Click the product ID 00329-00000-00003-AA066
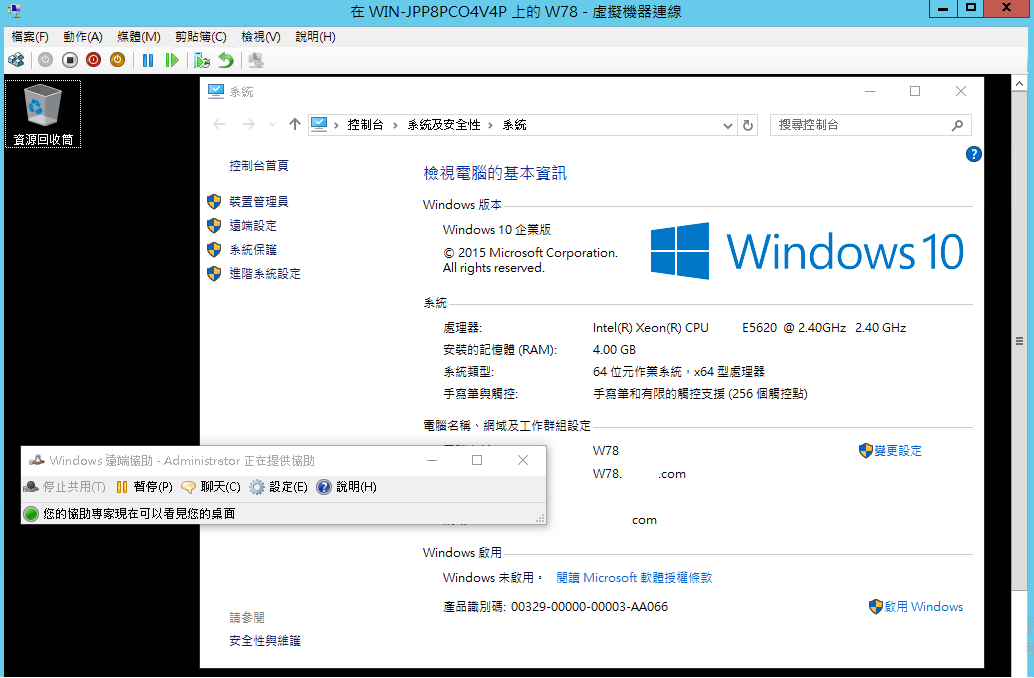This screenshot has width=1034, height=678. tap(589, 607)
